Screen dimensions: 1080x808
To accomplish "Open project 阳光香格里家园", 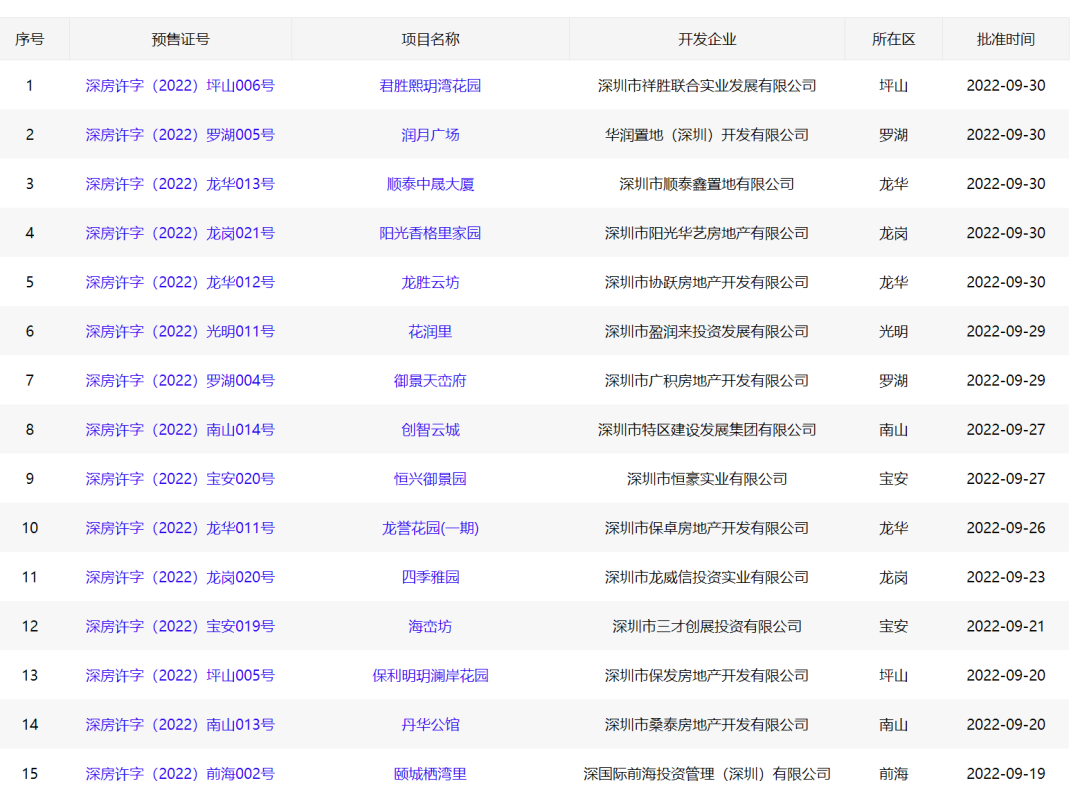I will pos(430,233).
